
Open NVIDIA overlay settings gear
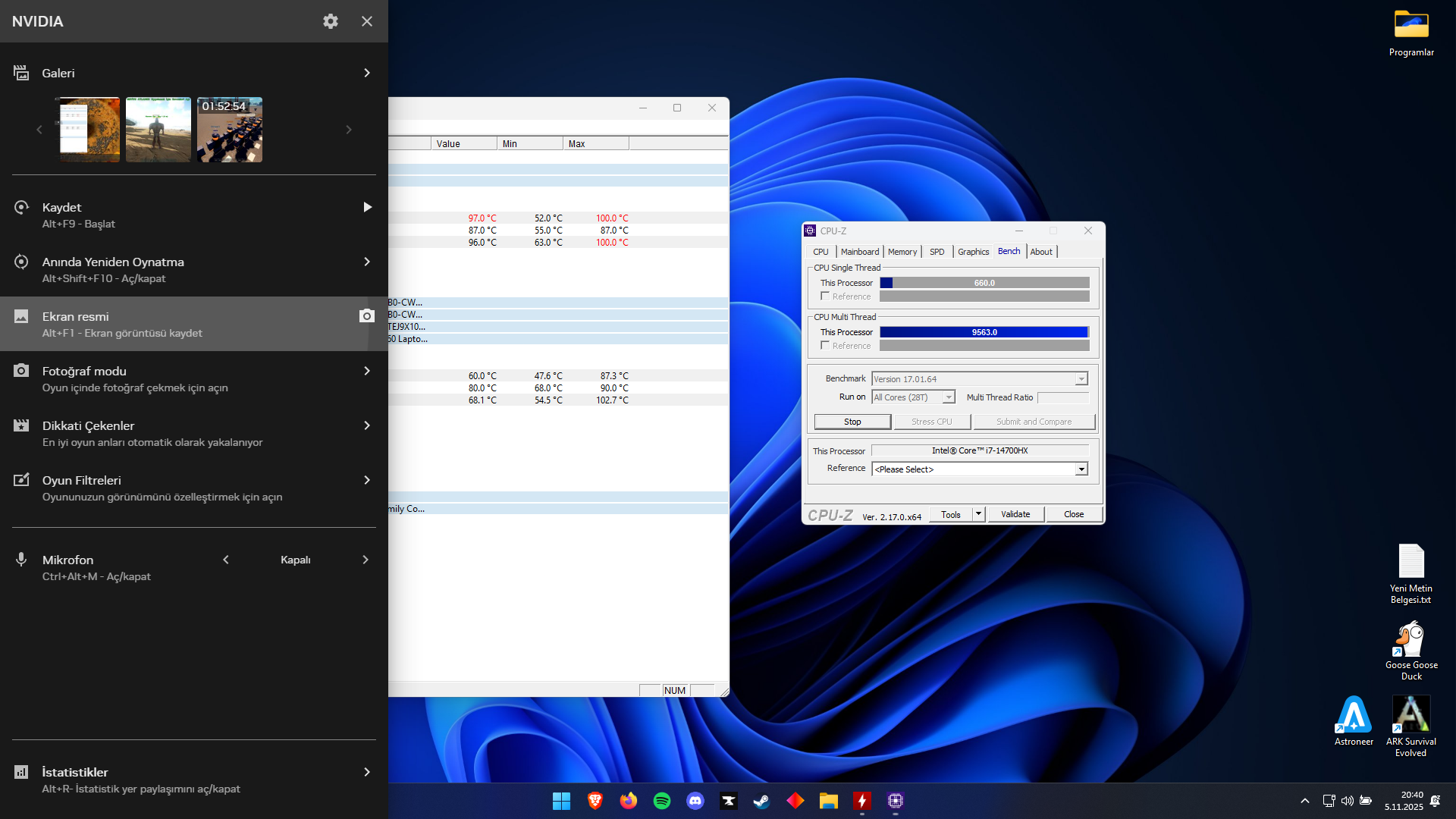(331, 21)
